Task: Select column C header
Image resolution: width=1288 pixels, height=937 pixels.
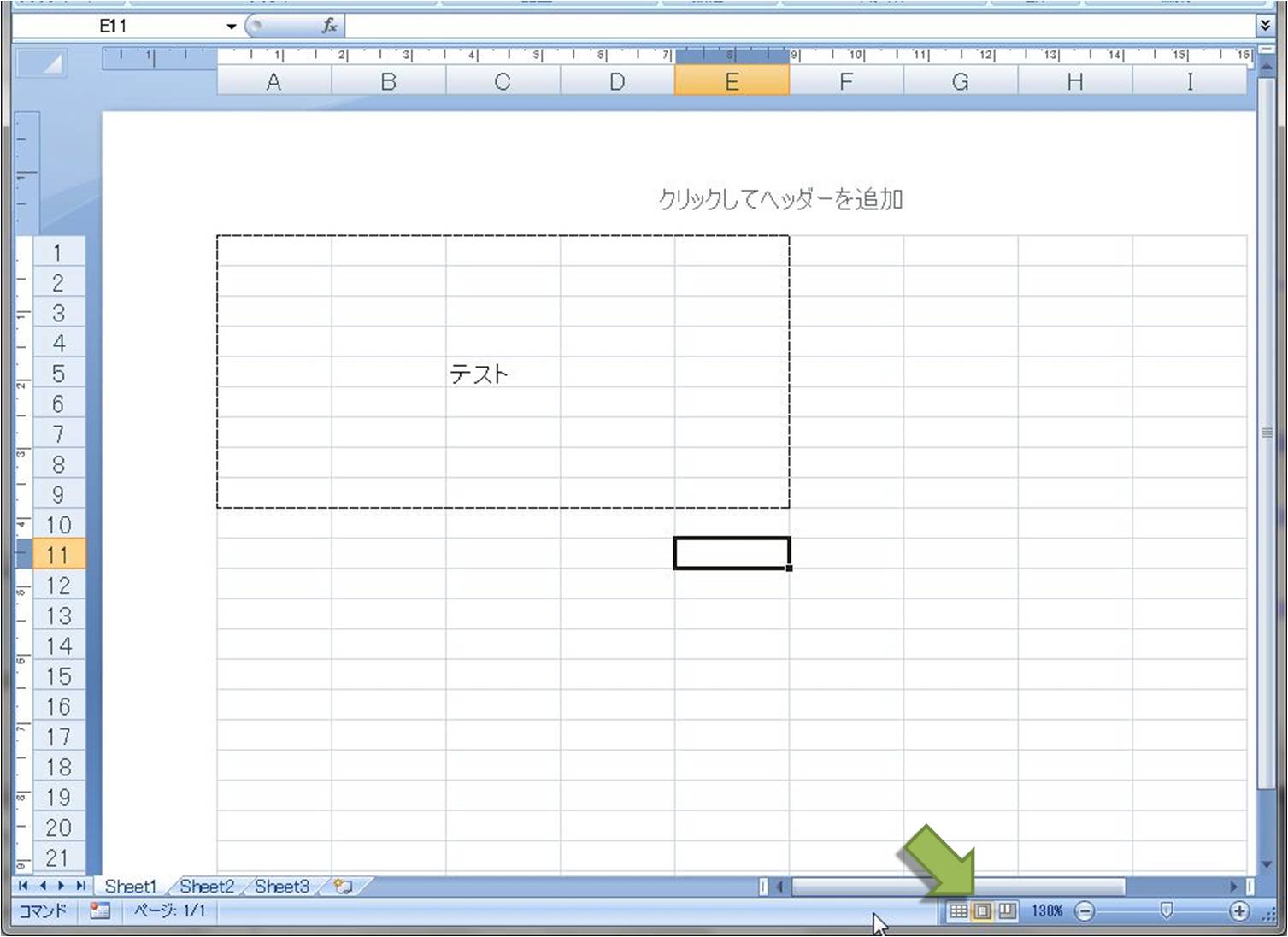Action: click(x=503, y=81)
